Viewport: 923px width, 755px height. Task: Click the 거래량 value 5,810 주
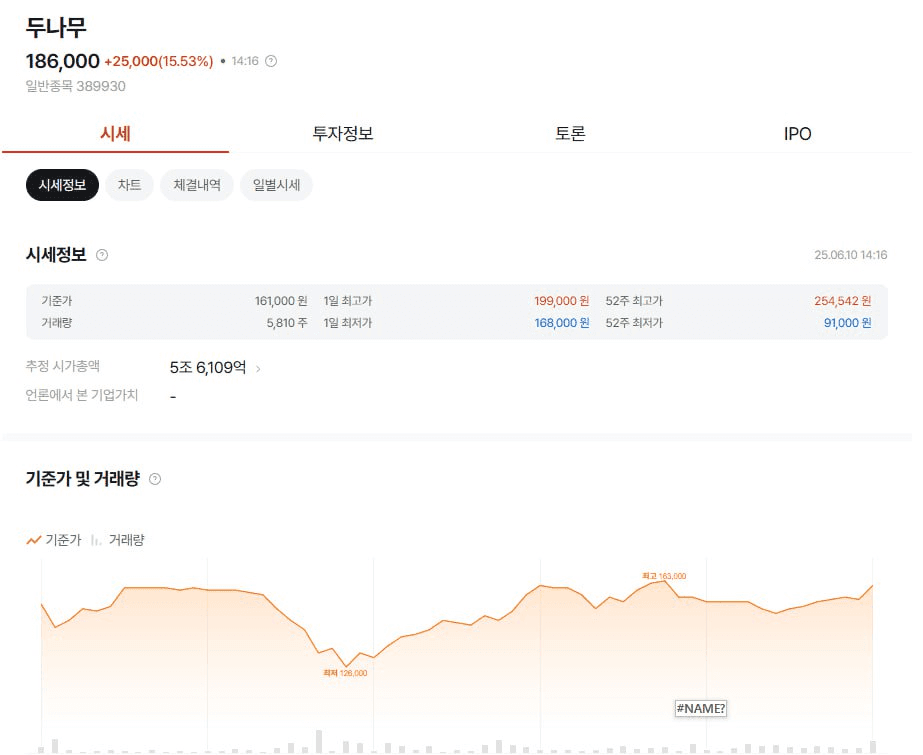click(x=287, y=323)
